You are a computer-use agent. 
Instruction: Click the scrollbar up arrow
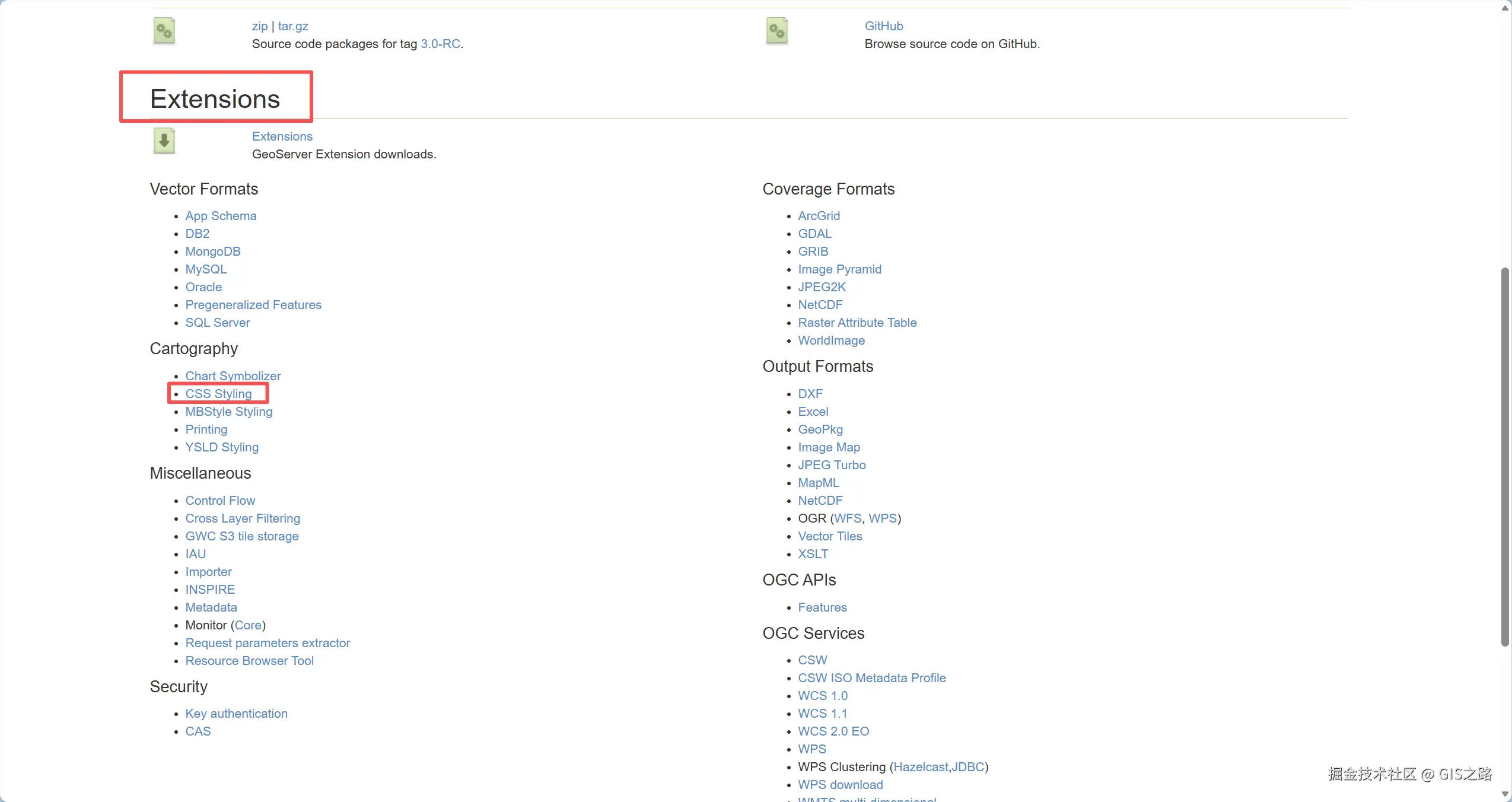tap(1505, 8)
